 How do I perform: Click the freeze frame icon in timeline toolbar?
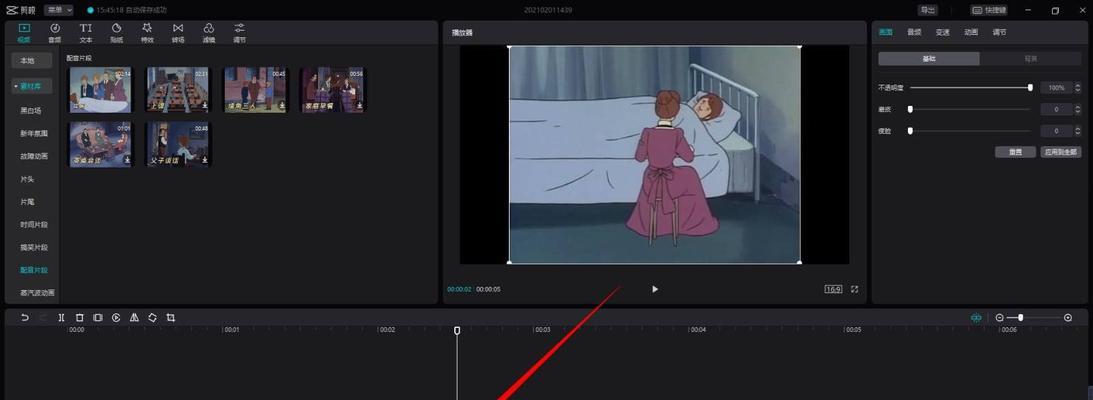tap(98, 318)
